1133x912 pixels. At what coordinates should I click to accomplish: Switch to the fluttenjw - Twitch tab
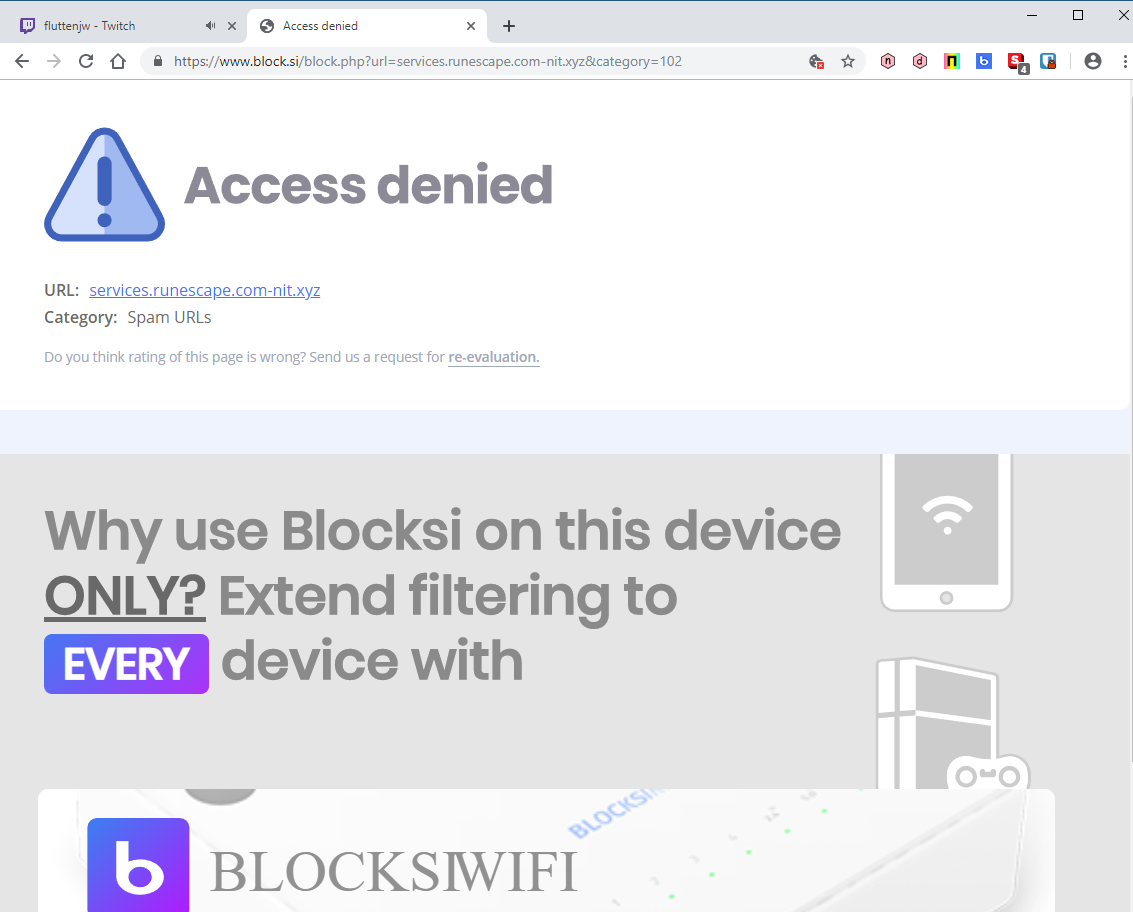(110, 26)
